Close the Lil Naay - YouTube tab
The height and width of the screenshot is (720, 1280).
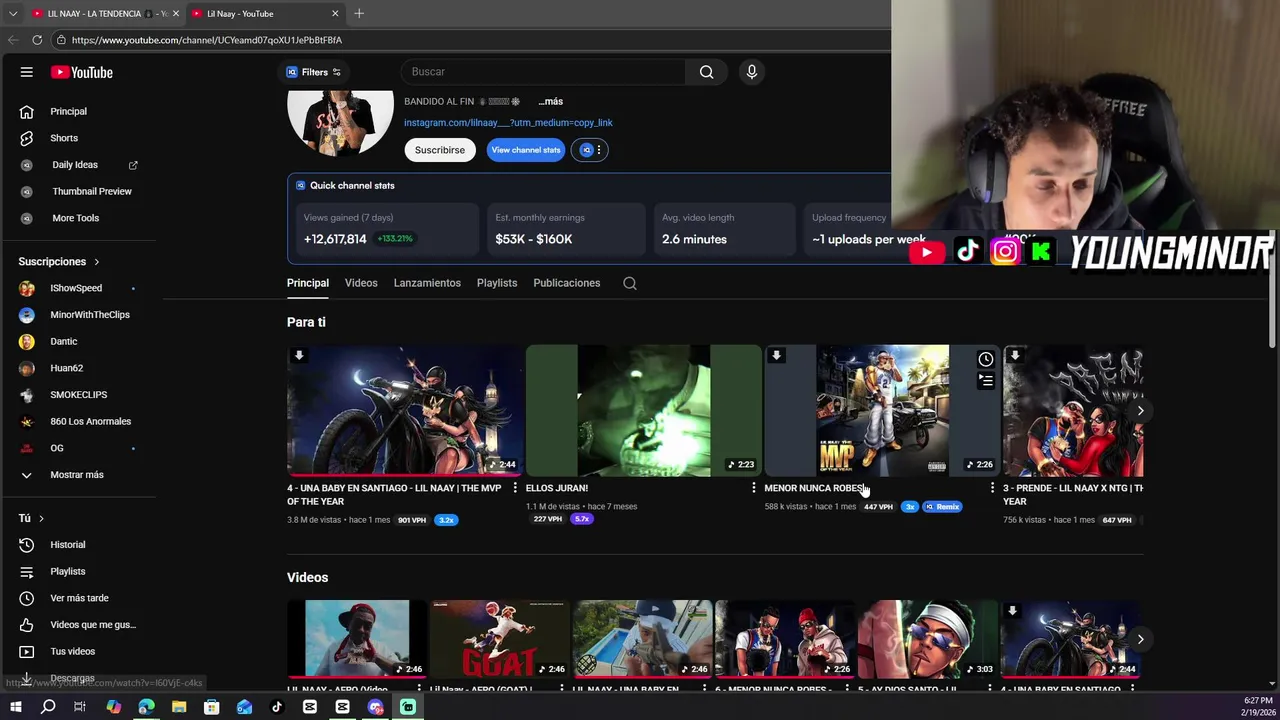click(x=335, y=13)
